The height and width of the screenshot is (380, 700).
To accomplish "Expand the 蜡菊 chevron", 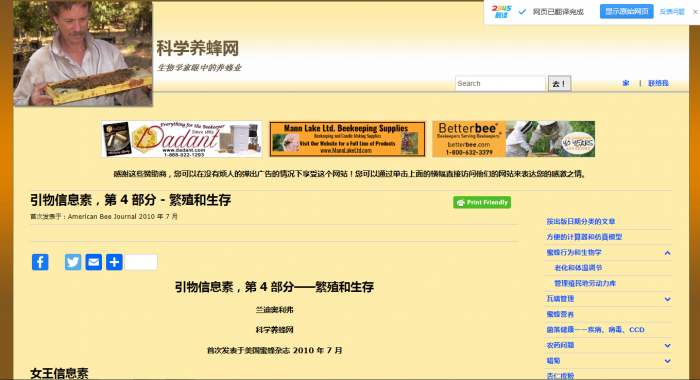I will coord(667,361).
